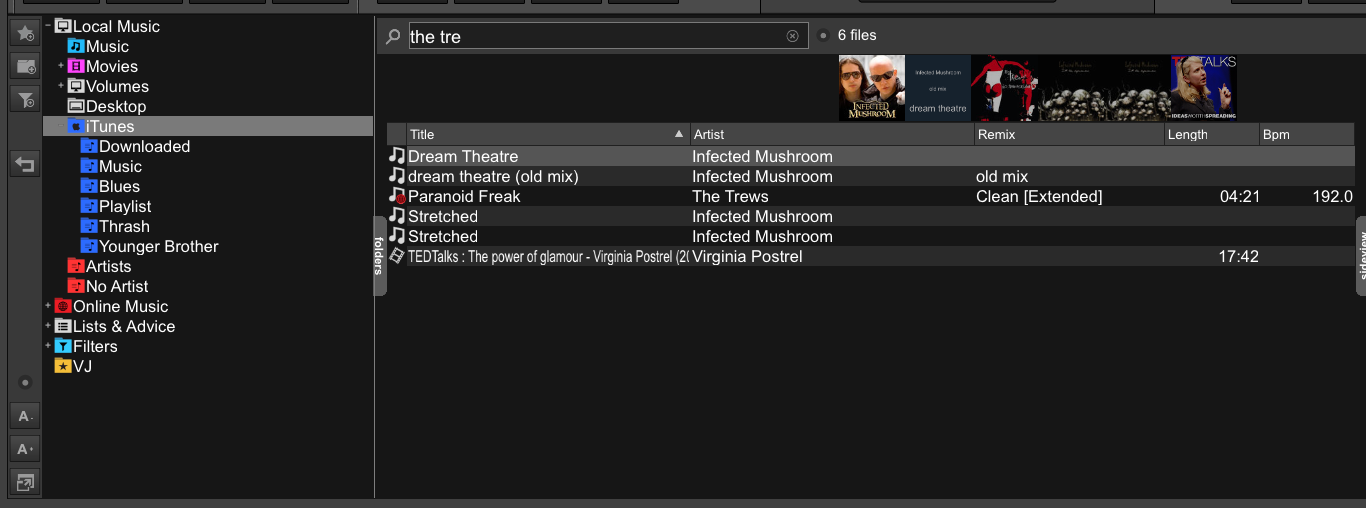Click the add virtual folder icon

(24, 66)
